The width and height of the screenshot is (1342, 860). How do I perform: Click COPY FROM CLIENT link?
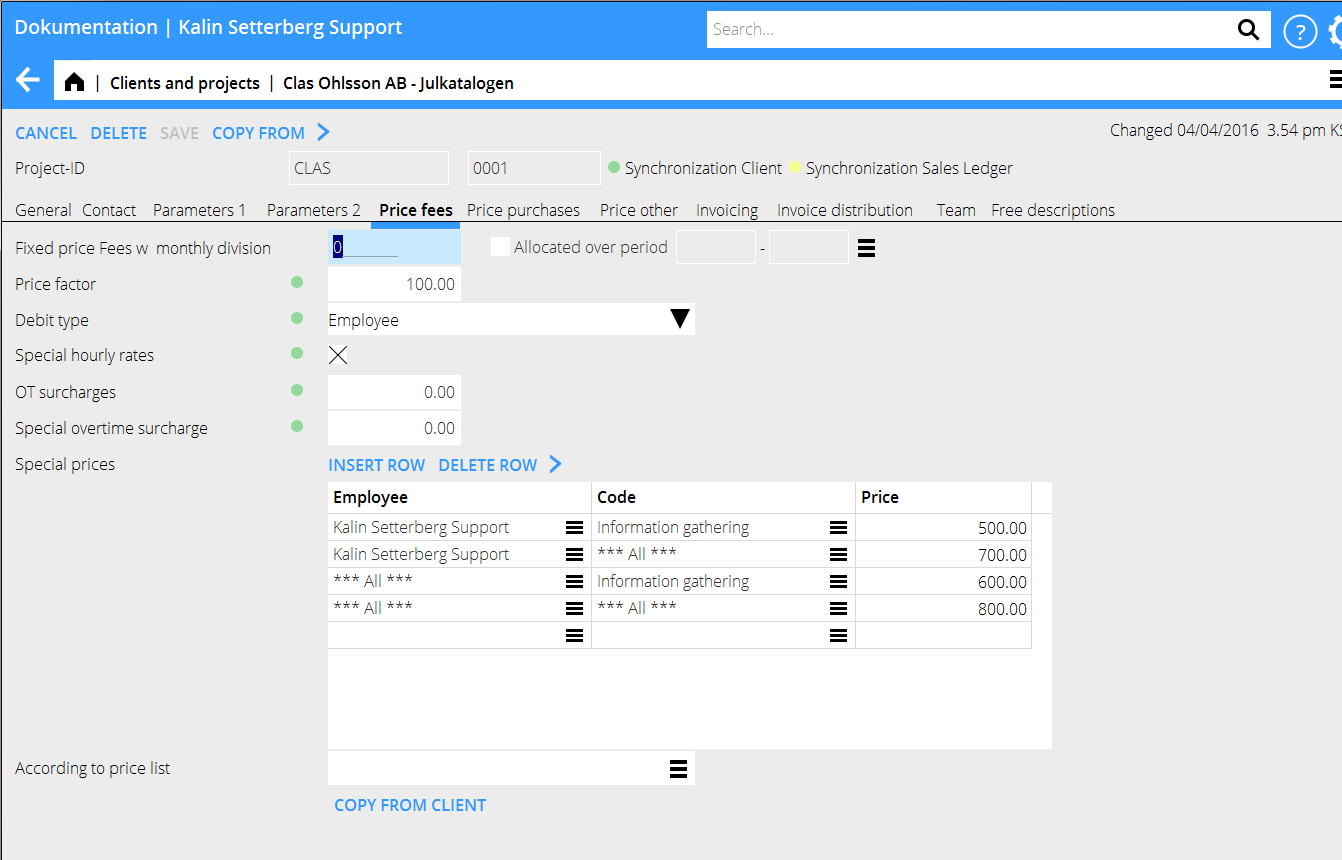410,805
